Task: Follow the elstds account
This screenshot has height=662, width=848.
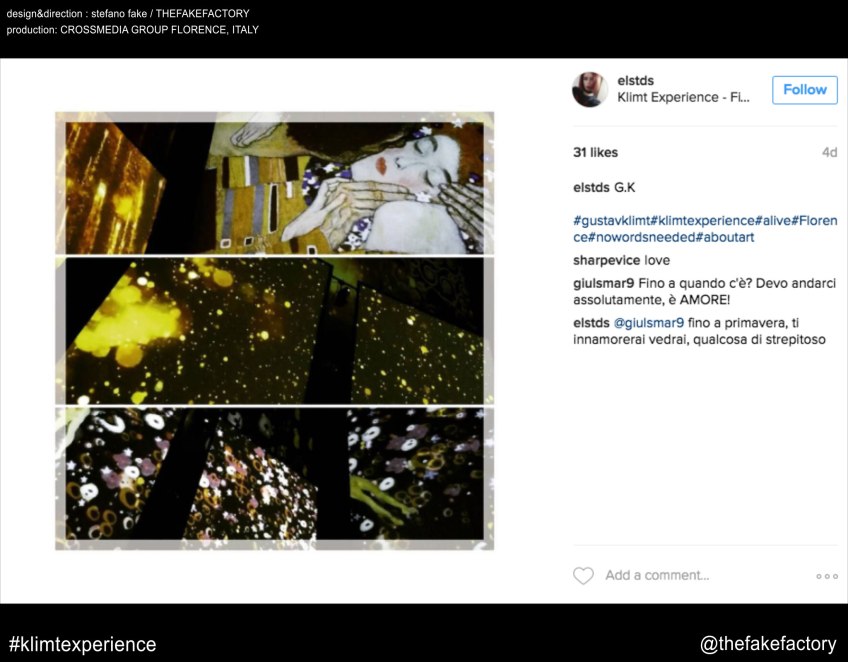Action: point(805,90)
